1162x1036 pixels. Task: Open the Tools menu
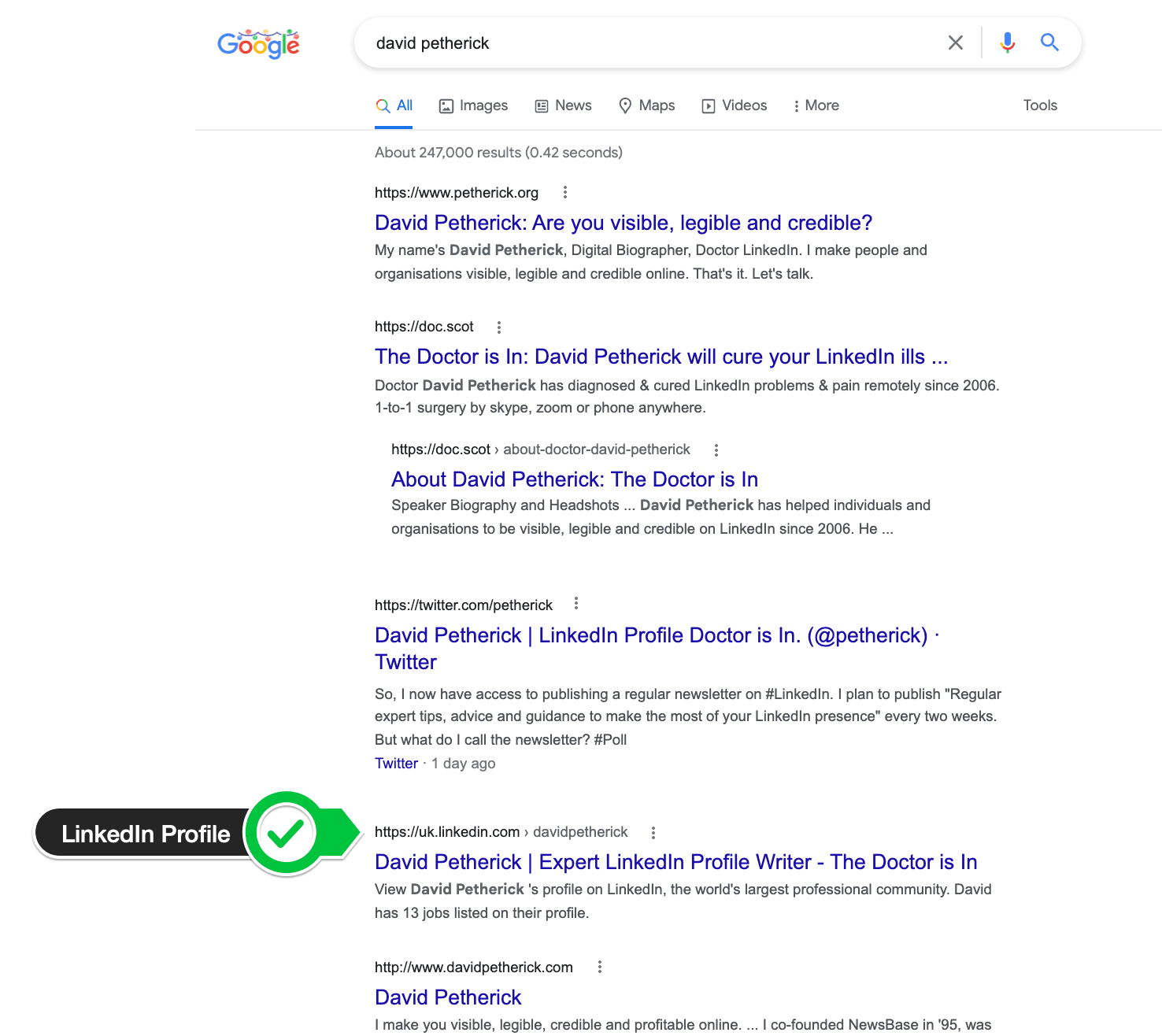click(x=1040, y=105)
